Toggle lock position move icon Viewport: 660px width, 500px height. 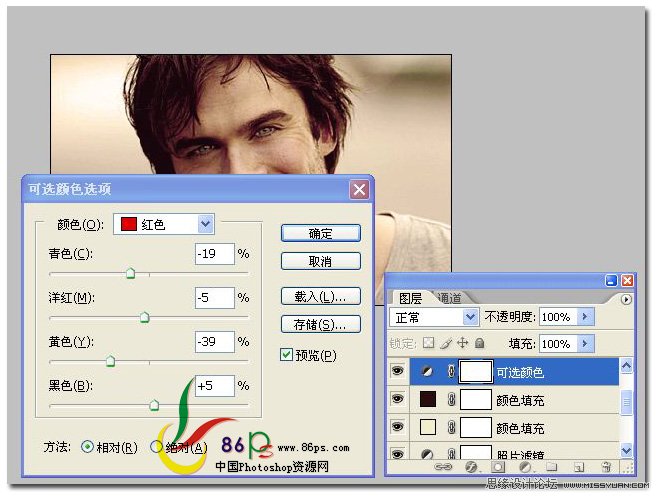click(x=463, y=343)
